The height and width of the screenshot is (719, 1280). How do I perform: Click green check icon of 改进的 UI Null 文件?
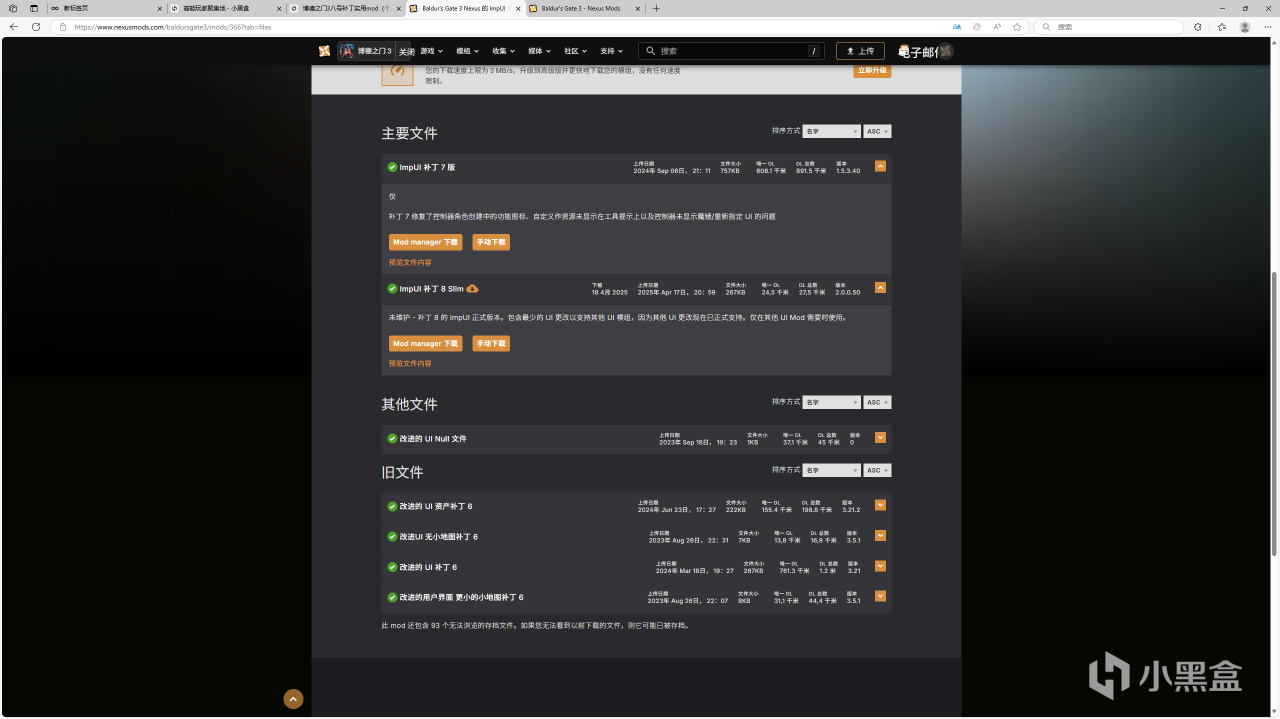(392, 438)
